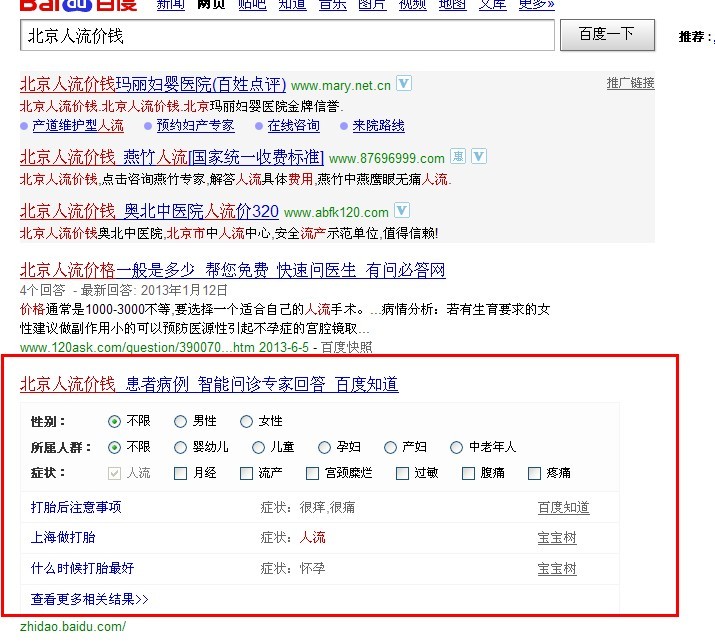Click the Baidu logo

[x=78, y=5]
